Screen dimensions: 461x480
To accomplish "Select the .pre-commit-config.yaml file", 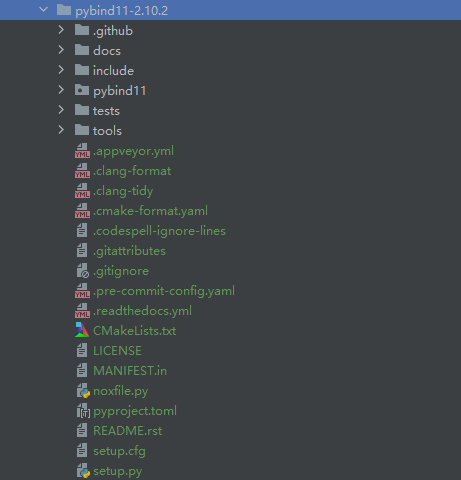I will (x=164, y=291).
